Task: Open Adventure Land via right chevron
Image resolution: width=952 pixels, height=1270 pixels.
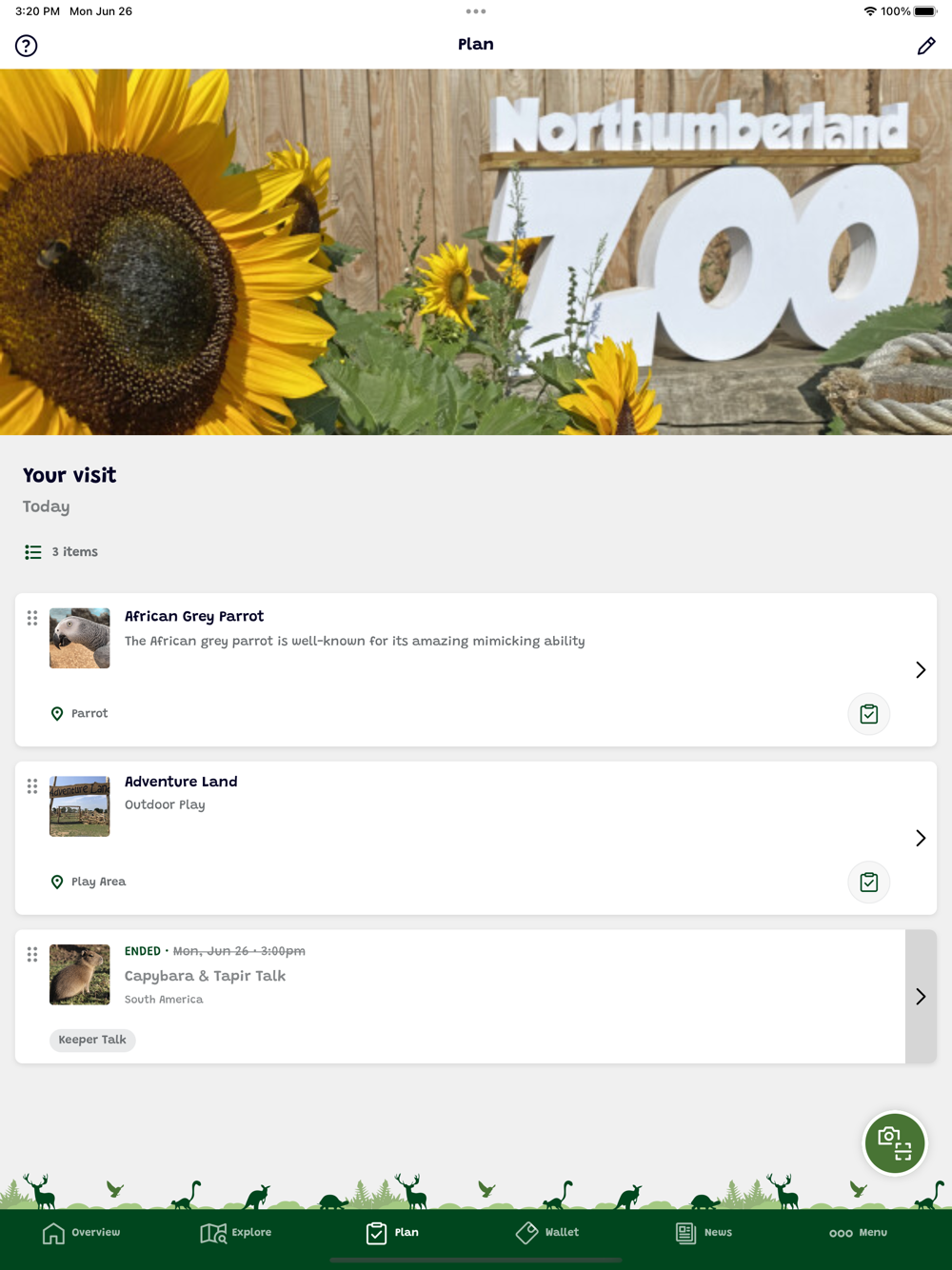Action: point(921,838)
